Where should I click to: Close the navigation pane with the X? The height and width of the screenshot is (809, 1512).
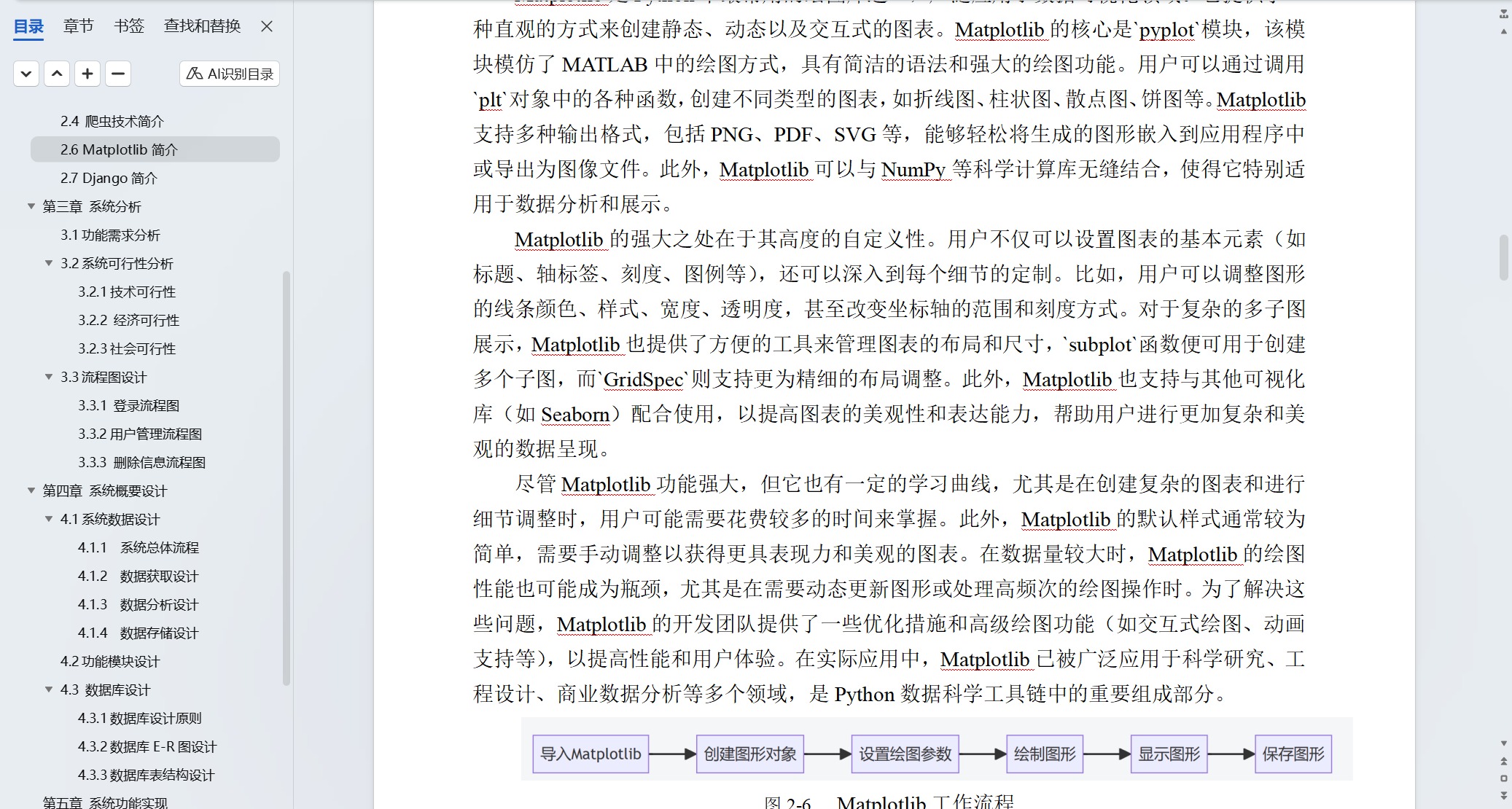tap(267, 26)
